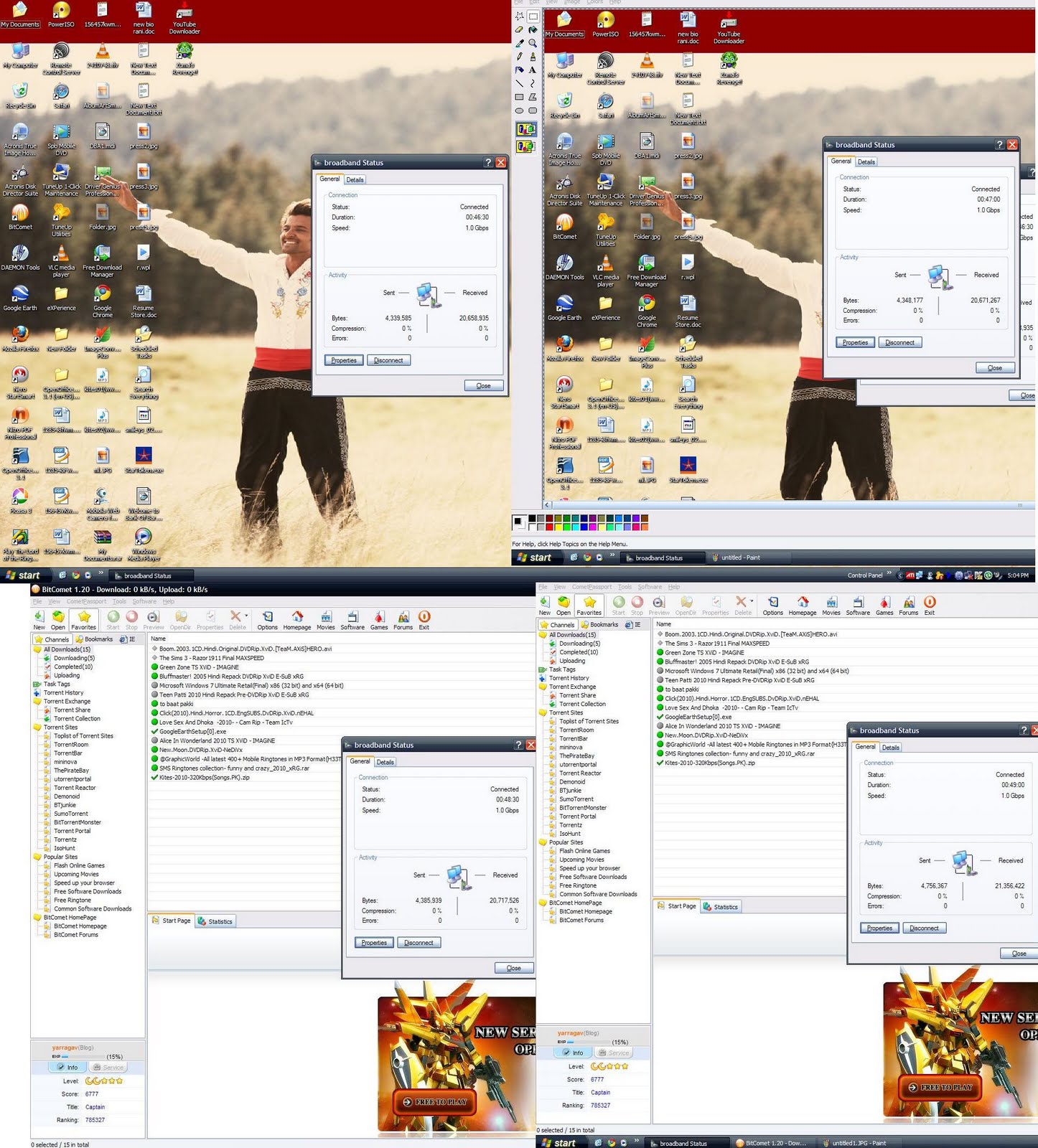Switch to Details tab in the 00:48:30 dialog

point(385,762)
